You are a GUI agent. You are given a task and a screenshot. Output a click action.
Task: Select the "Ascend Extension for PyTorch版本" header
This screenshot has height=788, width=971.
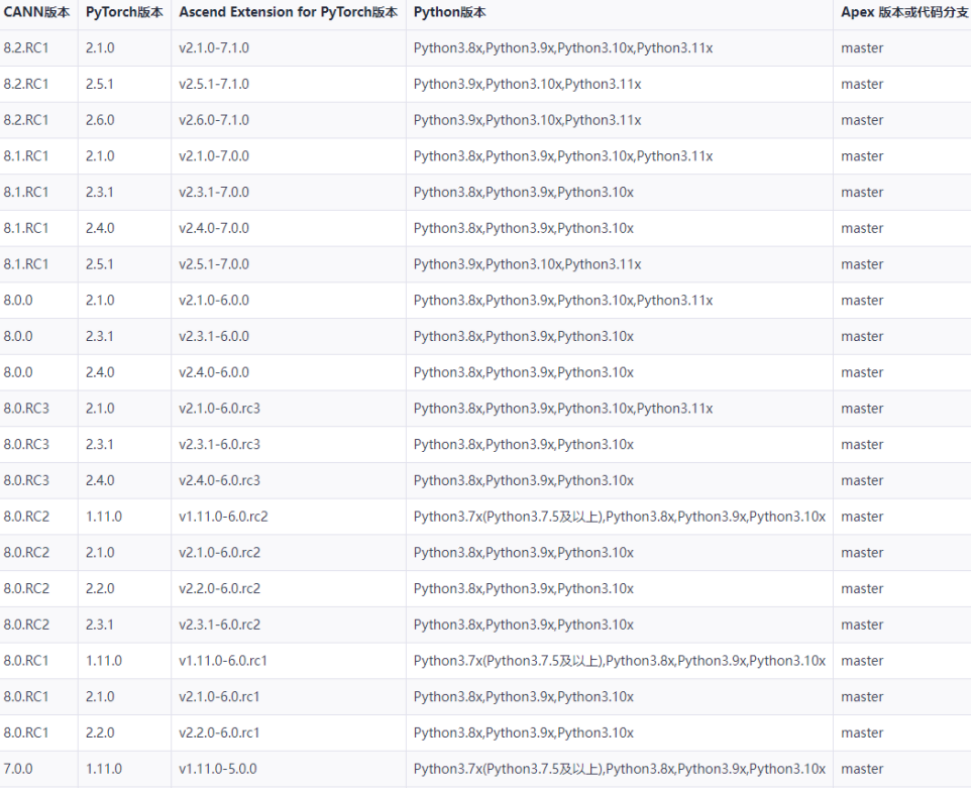pos(289,12)
